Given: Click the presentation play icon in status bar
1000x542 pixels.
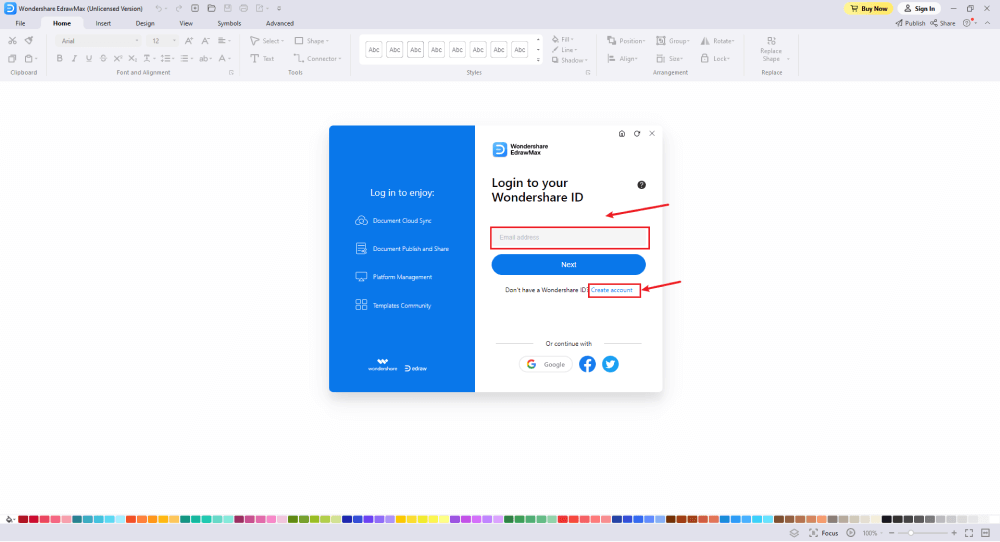Looking at the screenshot, I should point(851,533).
